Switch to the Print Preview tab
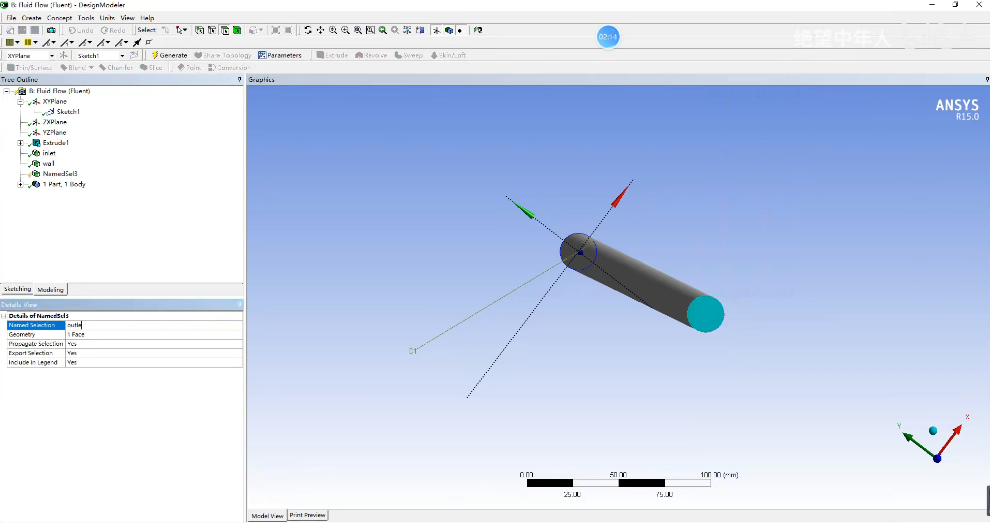This screenshot has width=990, height=523. point(307,515)
